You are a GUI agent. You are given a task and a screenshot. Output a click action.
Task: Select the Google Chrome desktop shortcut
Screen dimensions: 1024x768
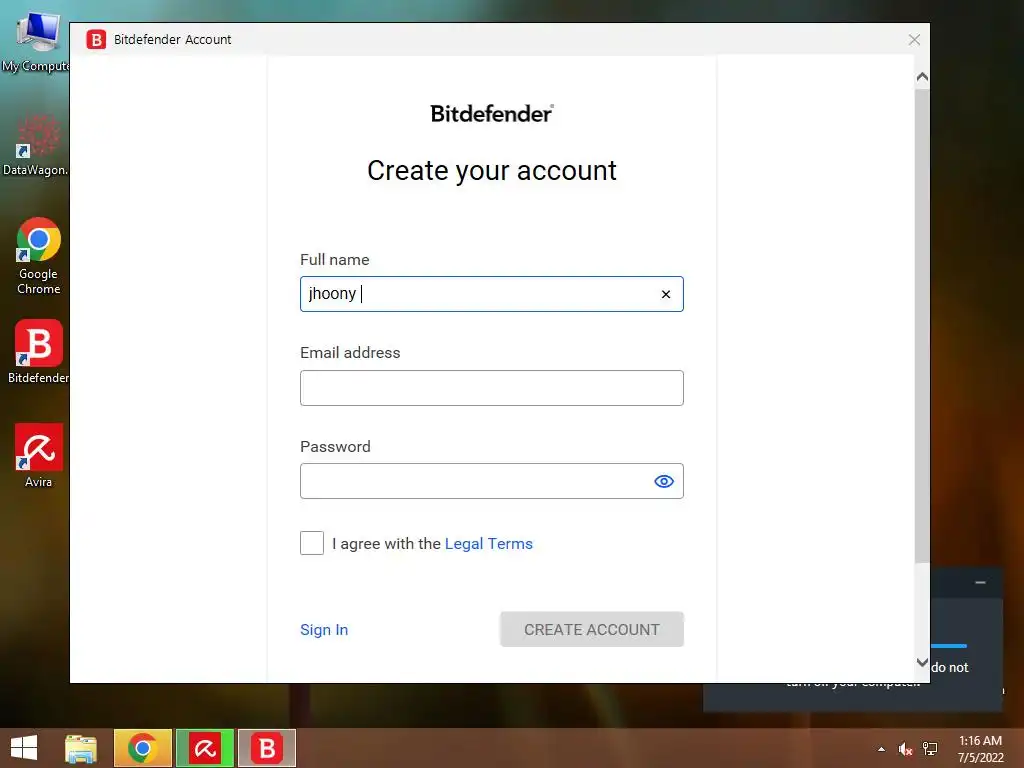point(39,256)
